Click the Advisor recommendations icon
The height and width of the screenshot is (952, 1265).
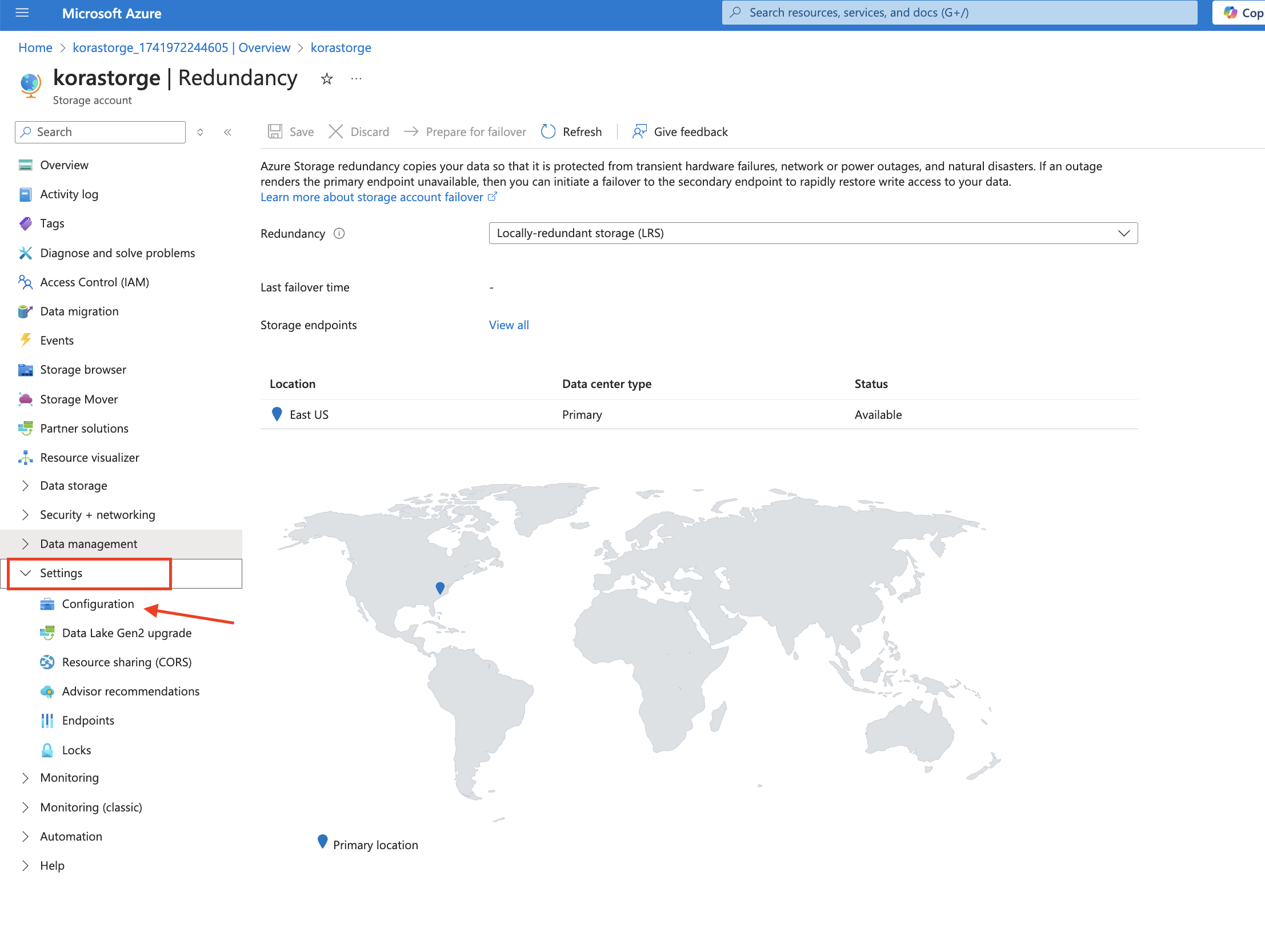pyautogui.click(x=47, y=691)
